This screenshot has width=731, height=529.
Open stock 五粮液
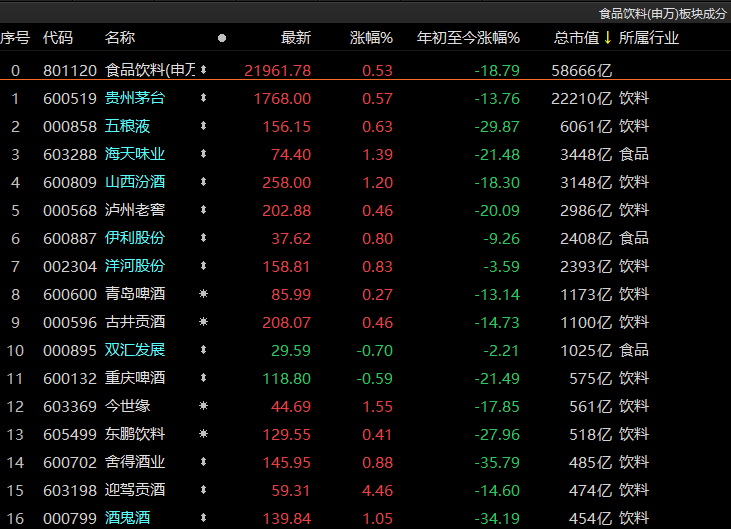[127, 126]
